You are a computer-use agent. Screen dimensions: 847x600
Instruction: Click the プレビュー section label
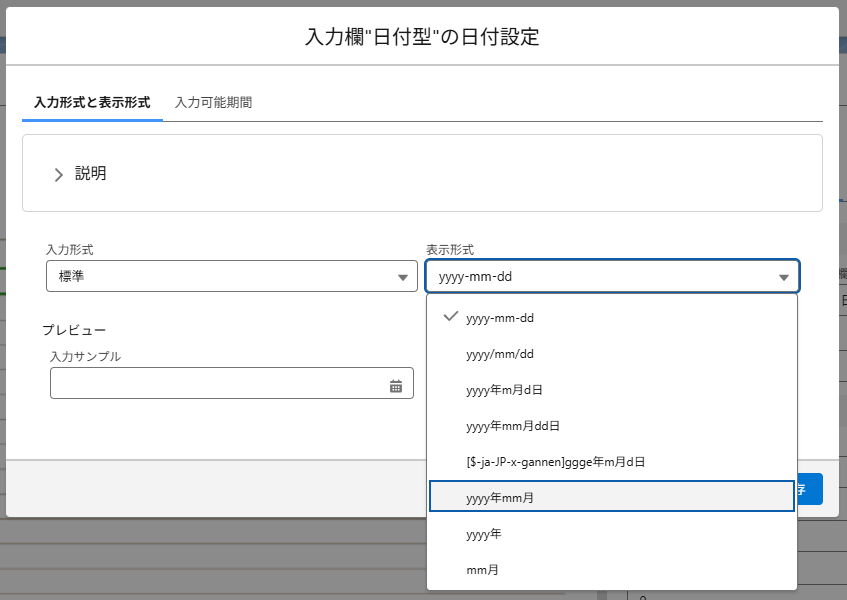[74, 329]
